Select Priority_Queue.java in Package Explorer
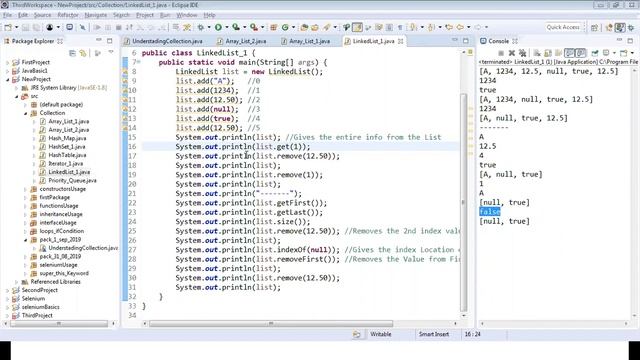640x360 pixels. [72, 180]
